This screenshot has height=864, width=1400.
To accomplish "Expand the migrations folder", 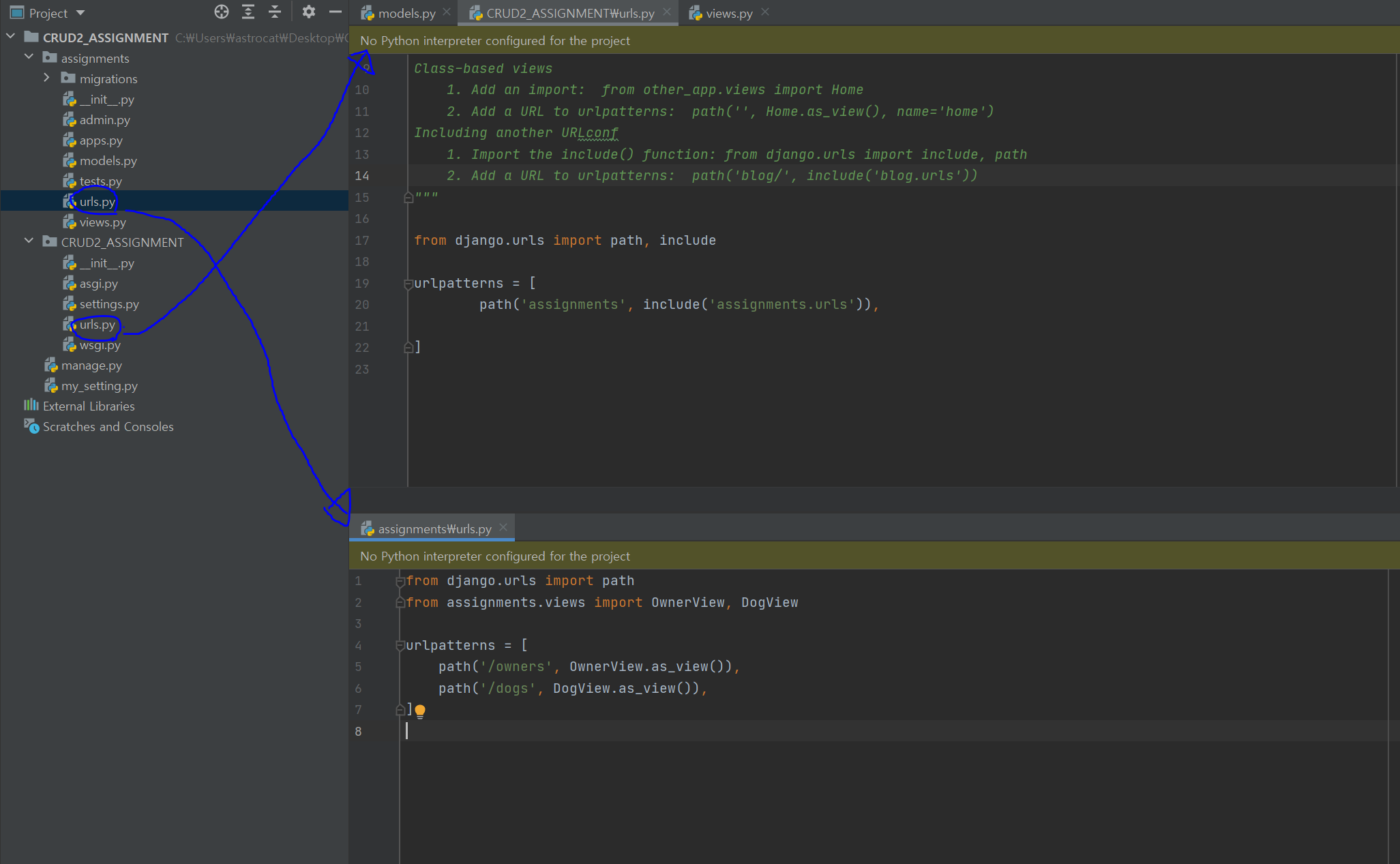I will click(46, 78).
